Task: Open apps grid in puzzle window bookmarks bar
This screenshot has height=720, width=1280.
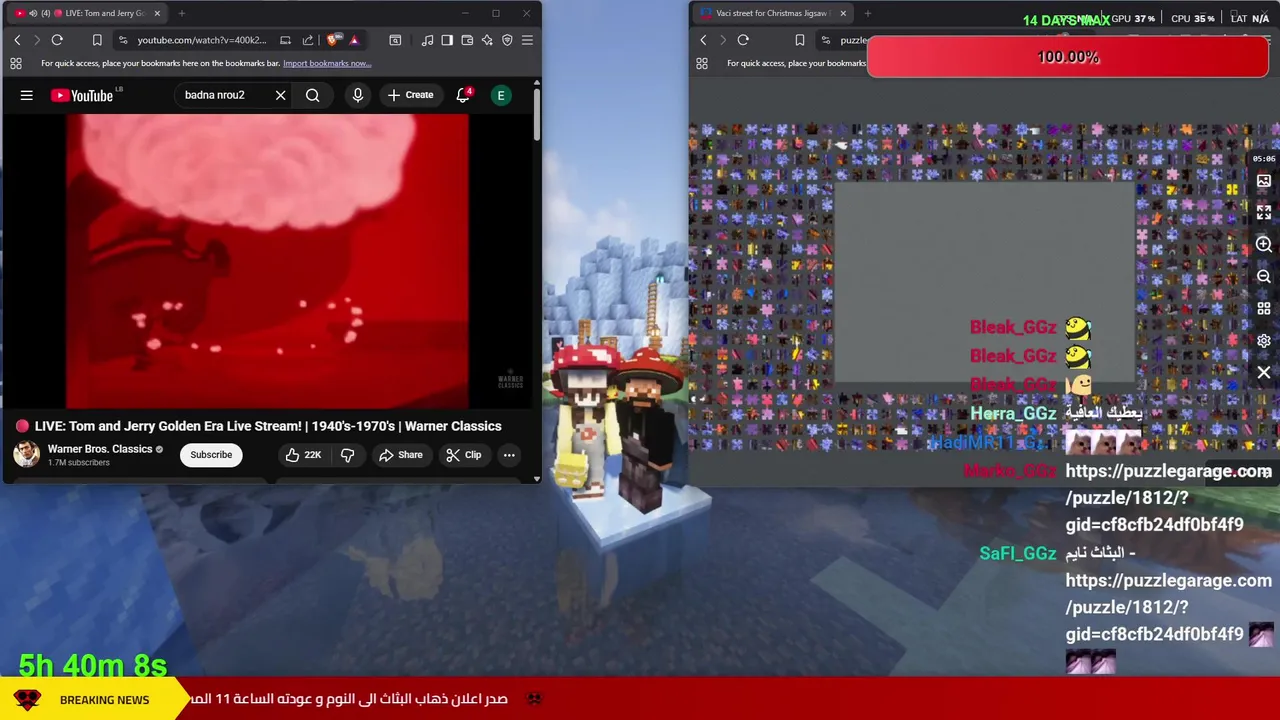Action: point(702,63)
